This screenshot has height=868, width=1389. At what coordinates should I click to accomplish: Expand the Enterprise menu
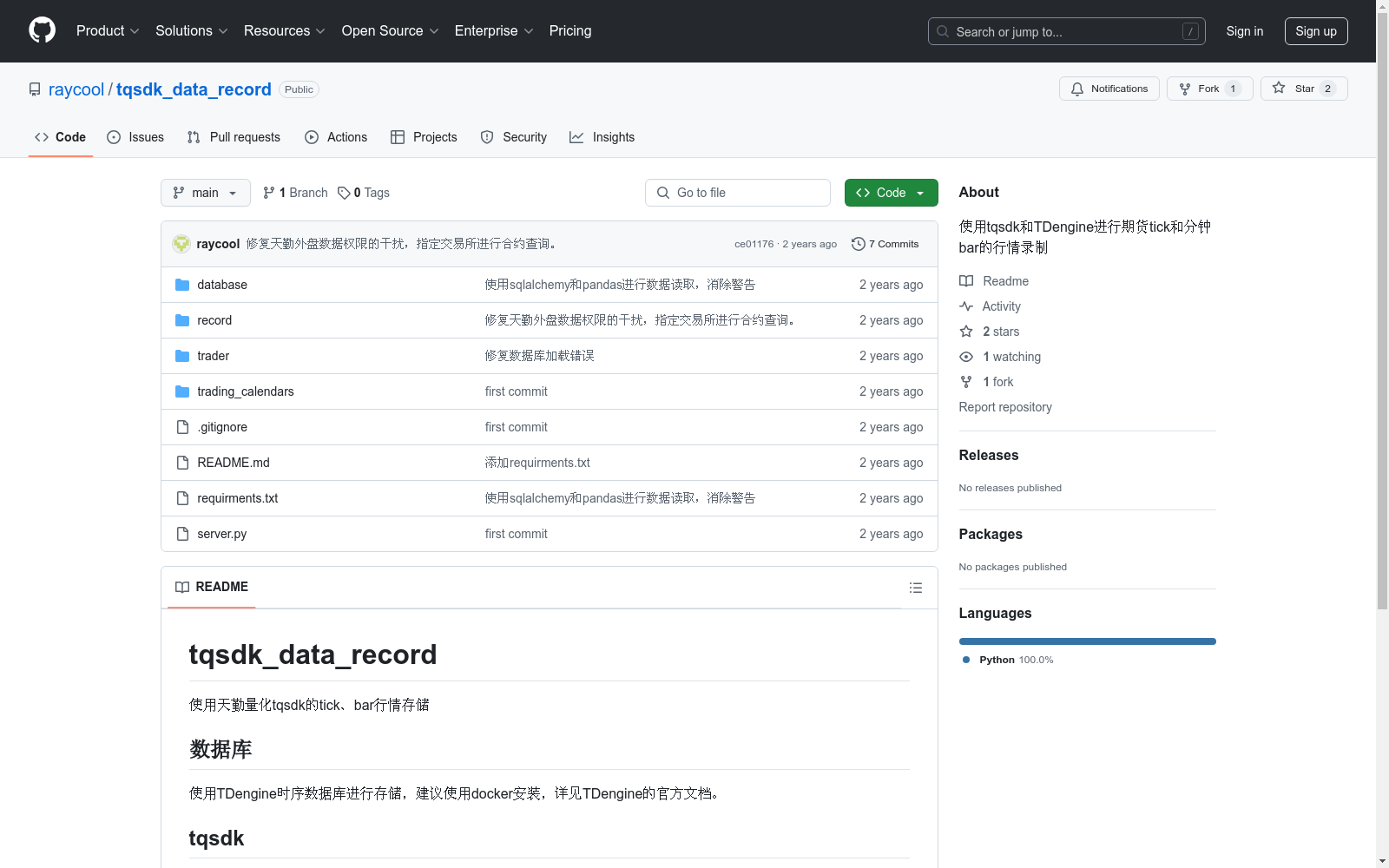(x=494, y=30)
